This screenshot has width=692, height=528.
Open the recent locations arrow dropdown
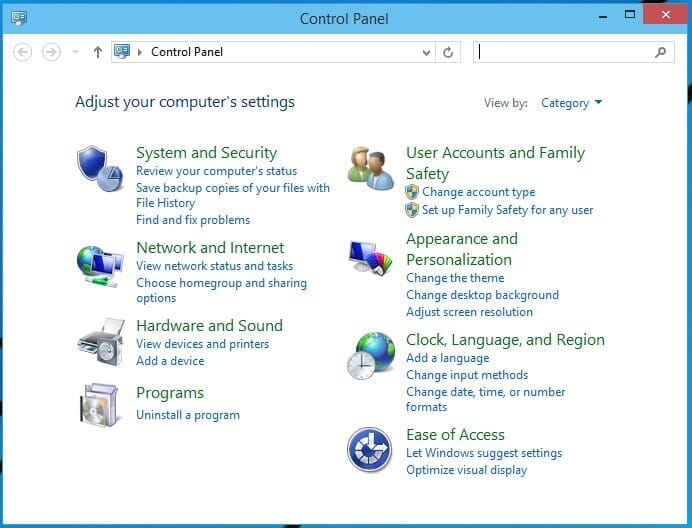click(75, 52)
